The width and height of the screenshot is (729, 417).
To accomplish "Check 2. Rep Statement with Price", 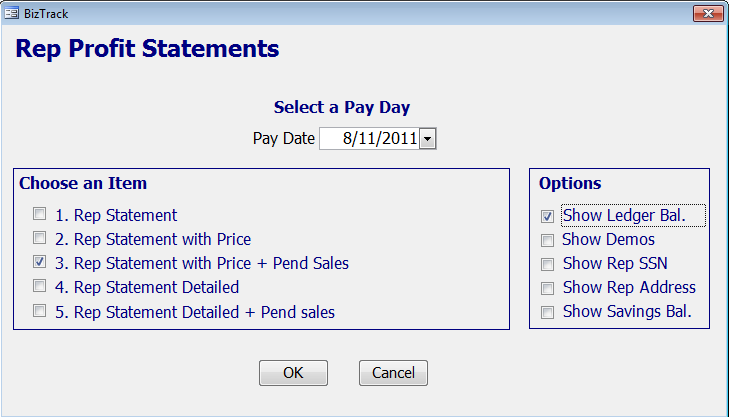I will [40, 238].
